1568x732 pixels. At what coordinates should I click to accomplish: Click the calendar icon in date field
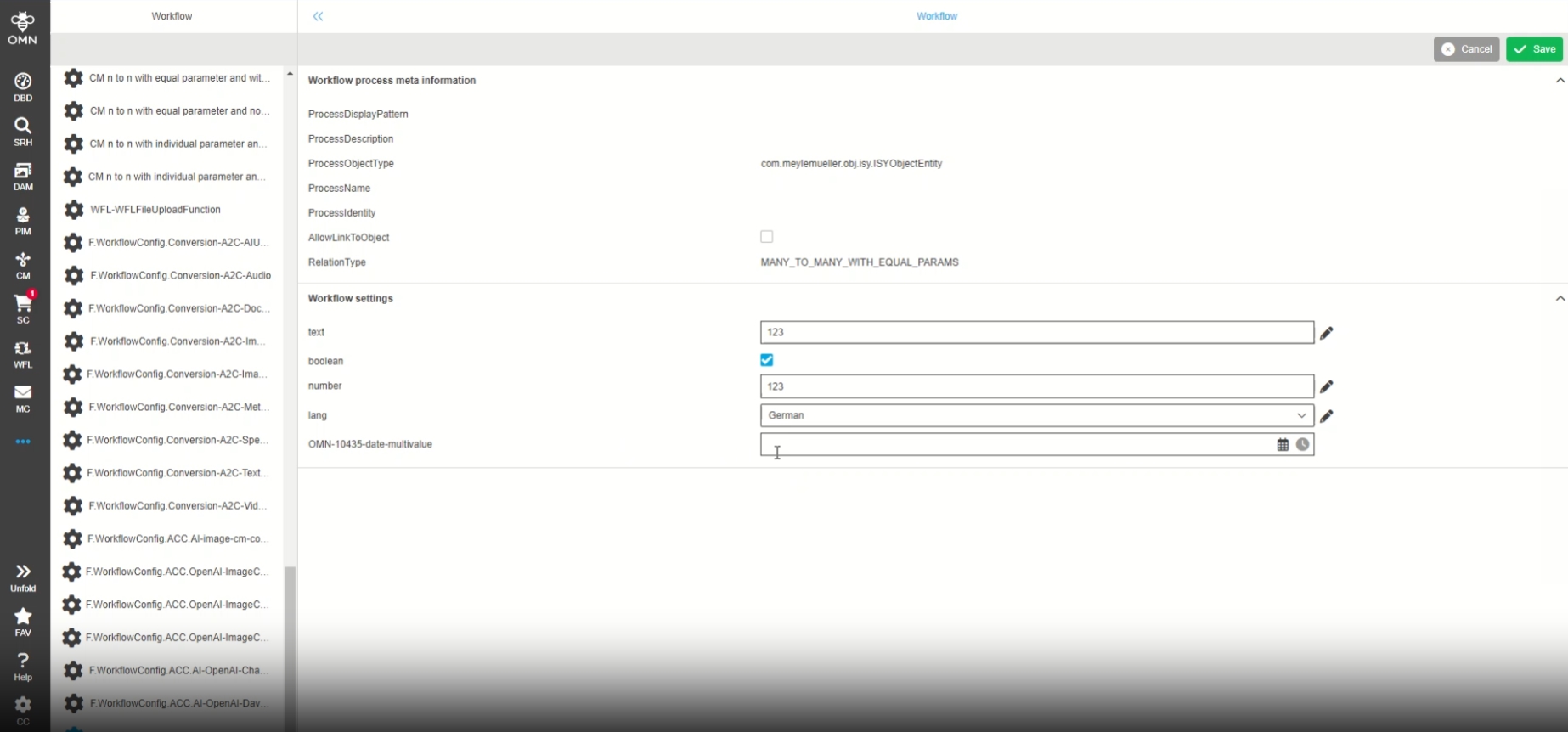(1283, 445)
